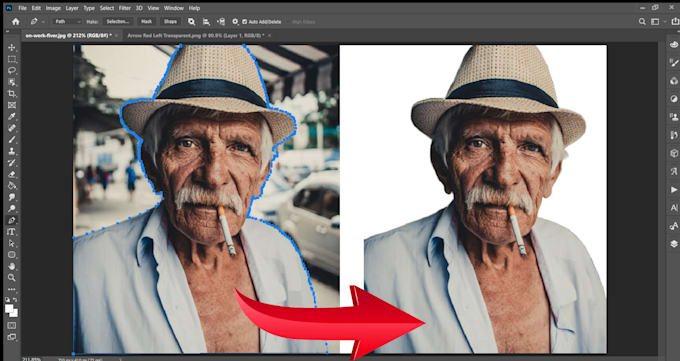Open the 3D cube panel icon
The width and height of the screenshot is (680, 361).
point(673,153)
